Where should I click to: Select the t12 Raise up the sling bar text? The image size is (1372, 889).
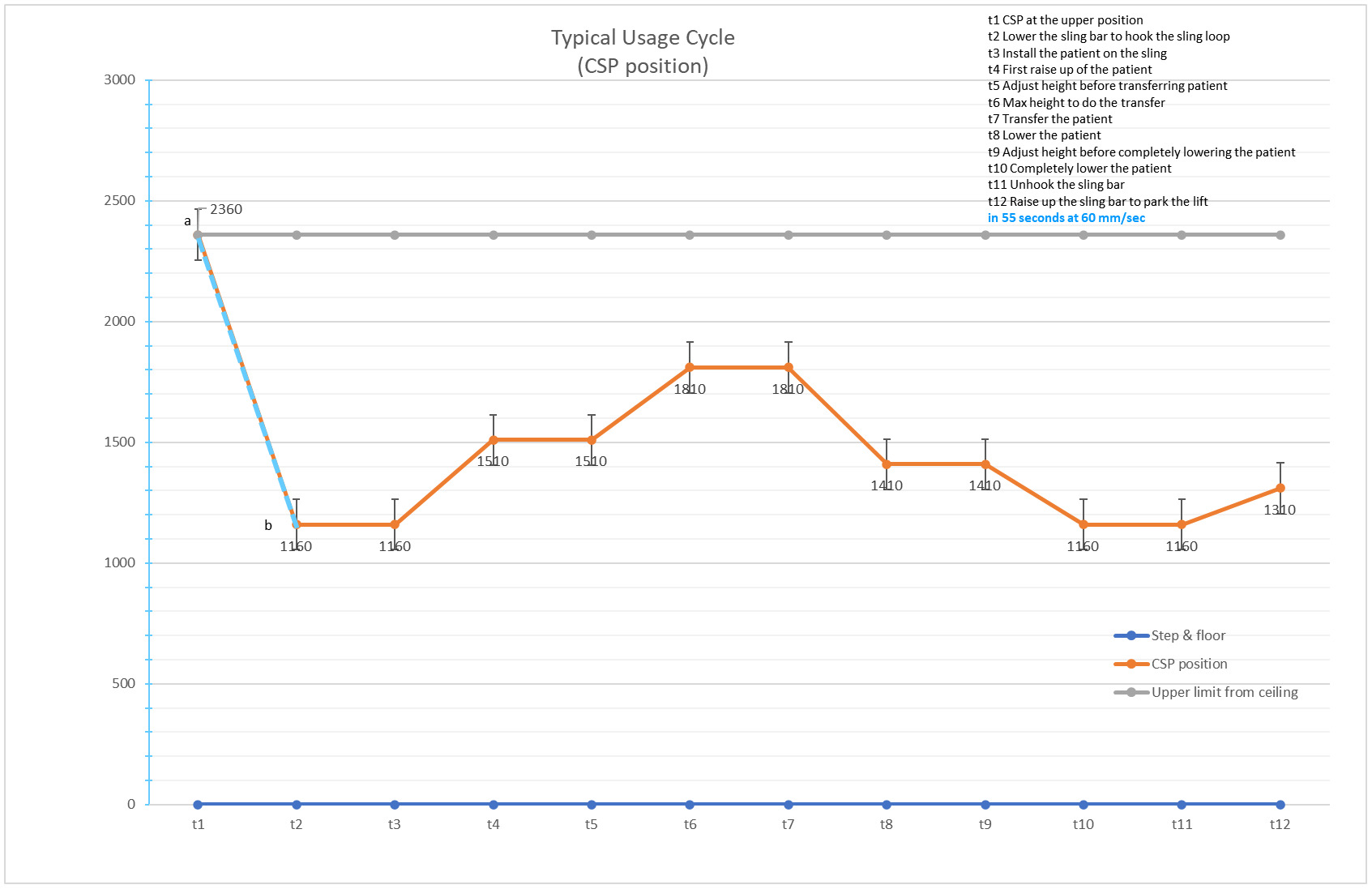(x=1097, y=202)
